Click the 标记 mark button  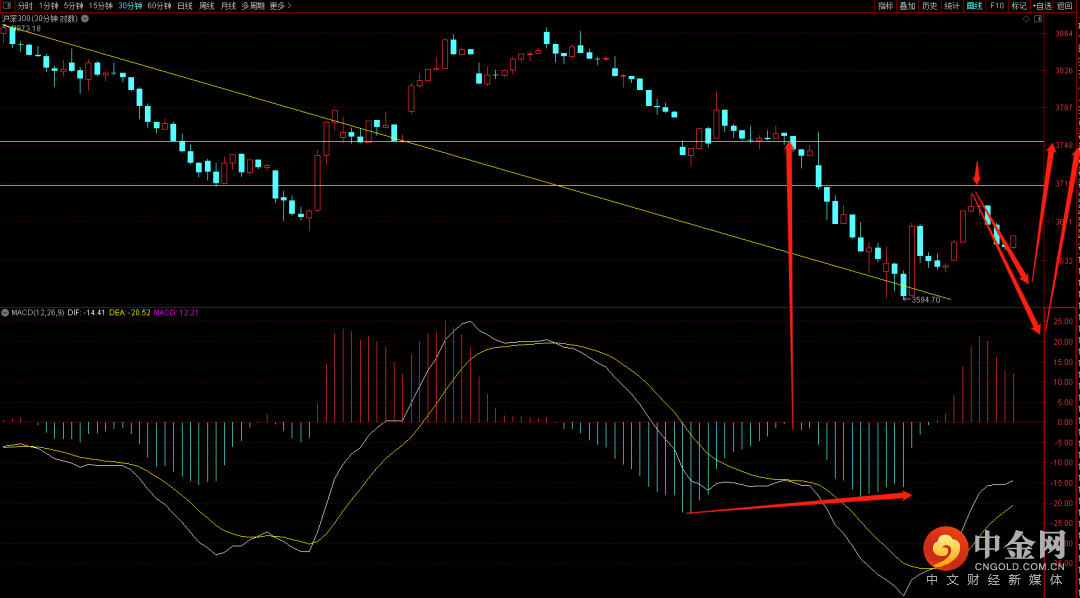(x=1019, y=6)
